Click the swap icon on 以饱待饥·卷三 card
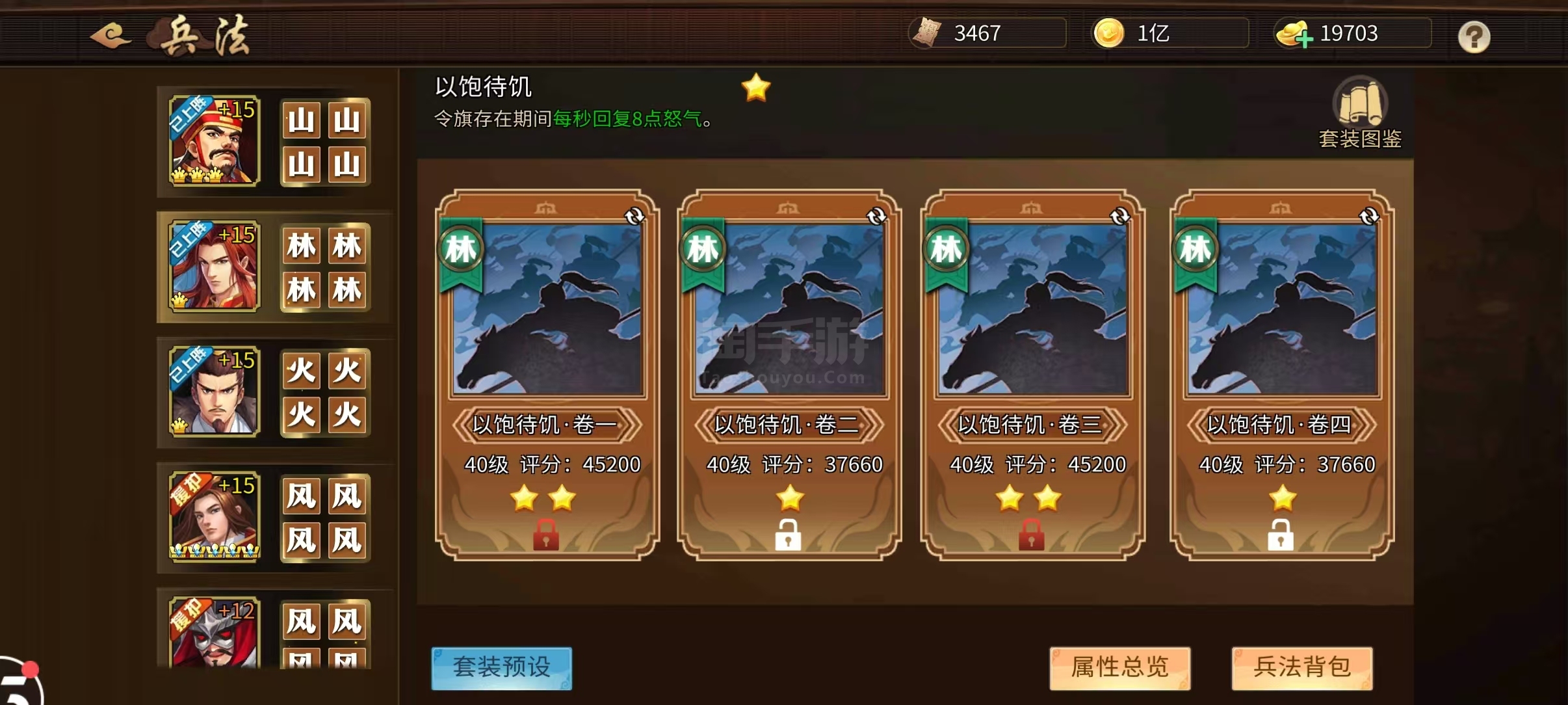Viewport: 1568px width, 705px height. [x=1119, y=216]
